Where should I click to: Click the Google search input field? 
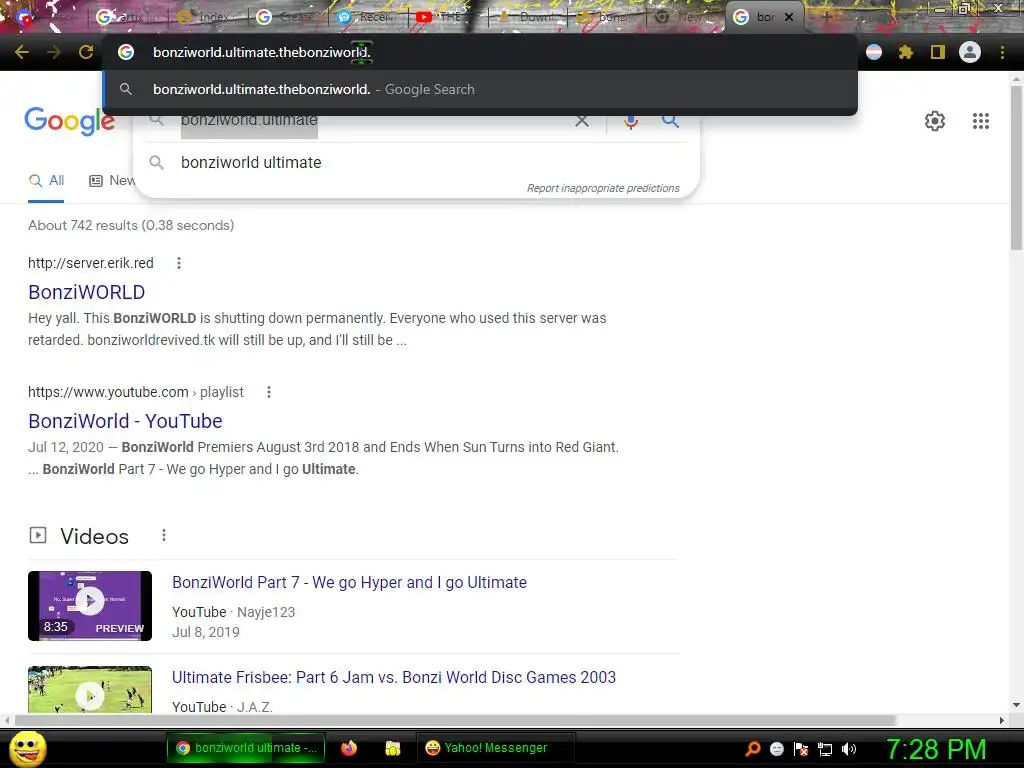pyautogui.click(x=372, y=121)
